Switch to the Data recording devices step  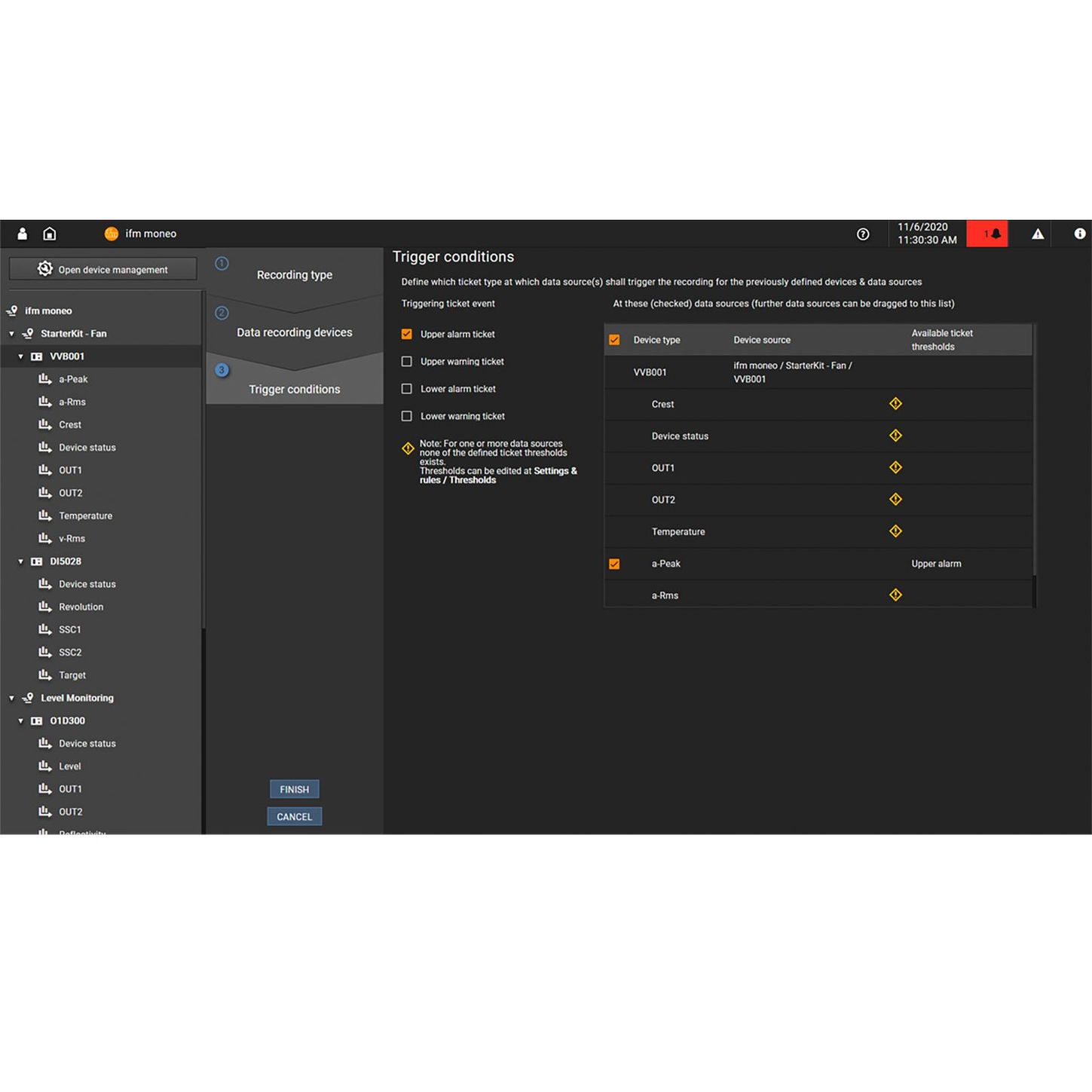294,332
